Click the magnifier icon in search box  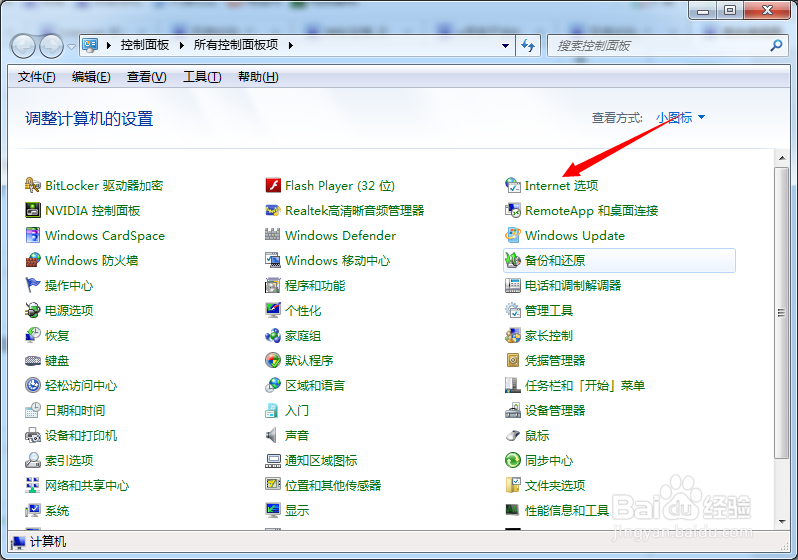776,46
